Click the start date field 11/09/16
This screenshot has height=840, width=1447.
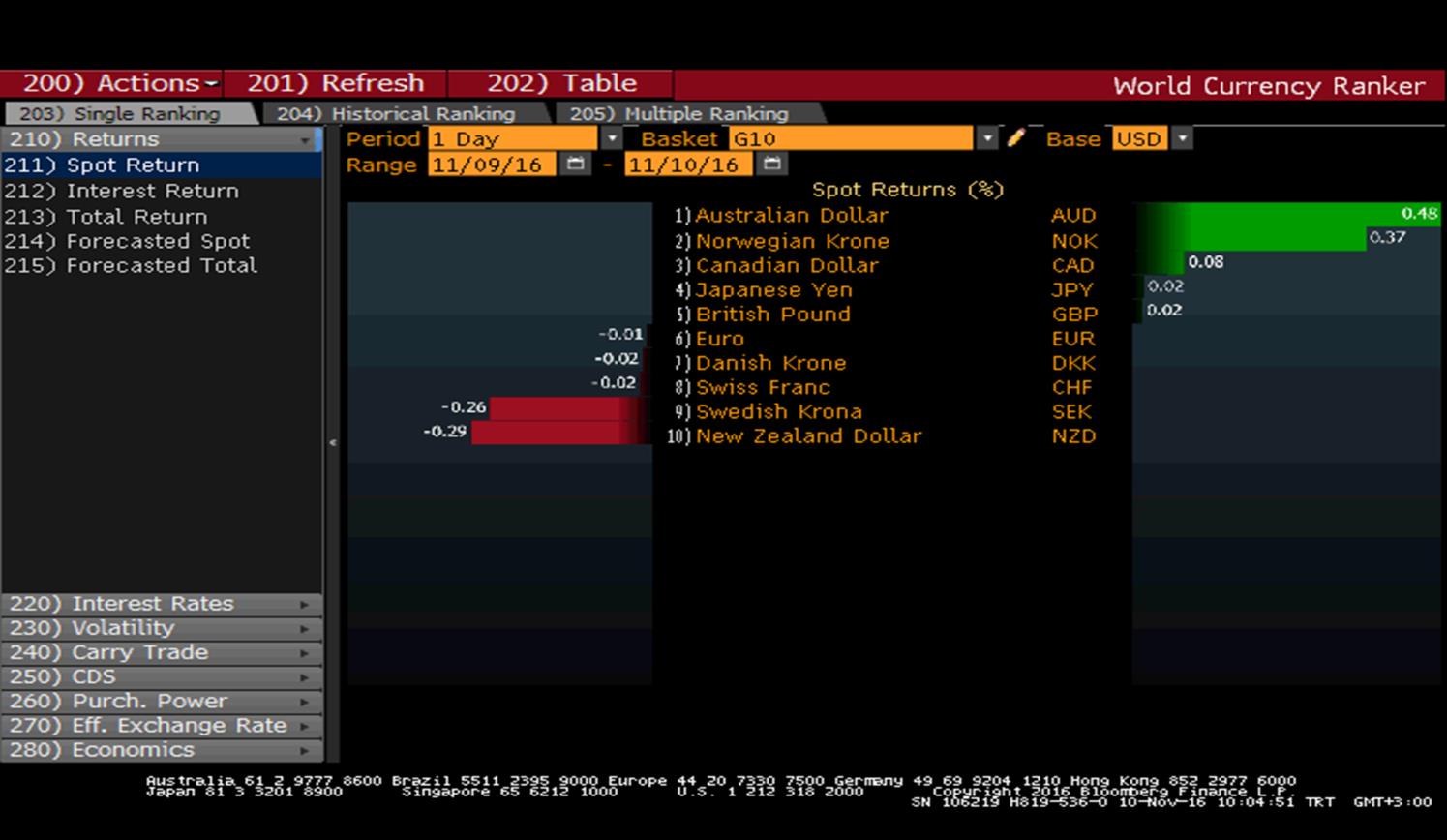coord(493,165)
